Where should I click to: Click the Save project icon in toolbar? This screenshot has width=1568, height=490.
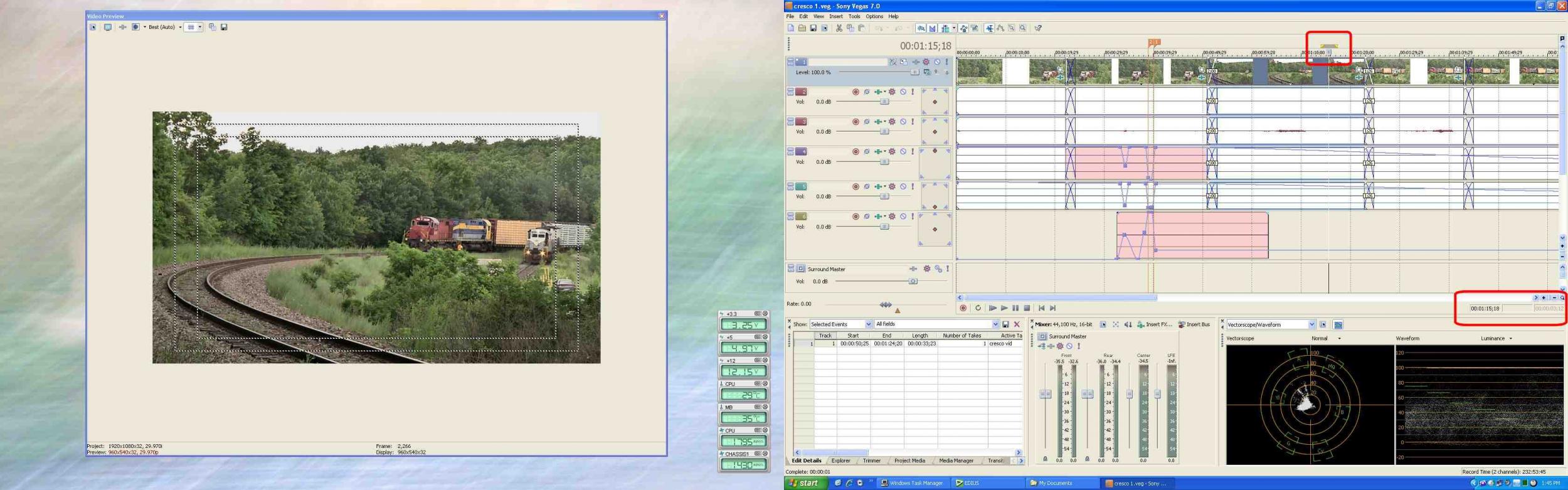point(813,28)
